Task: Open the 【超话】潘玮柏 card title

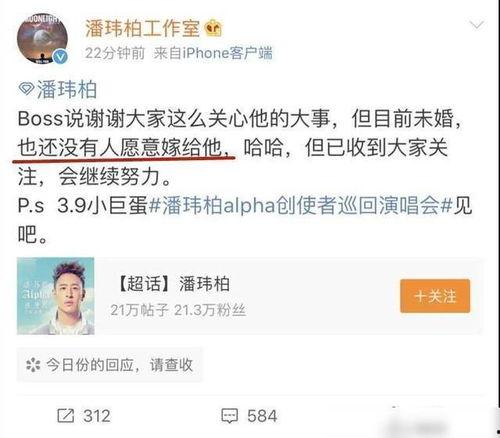Action: tap(173, 284)
